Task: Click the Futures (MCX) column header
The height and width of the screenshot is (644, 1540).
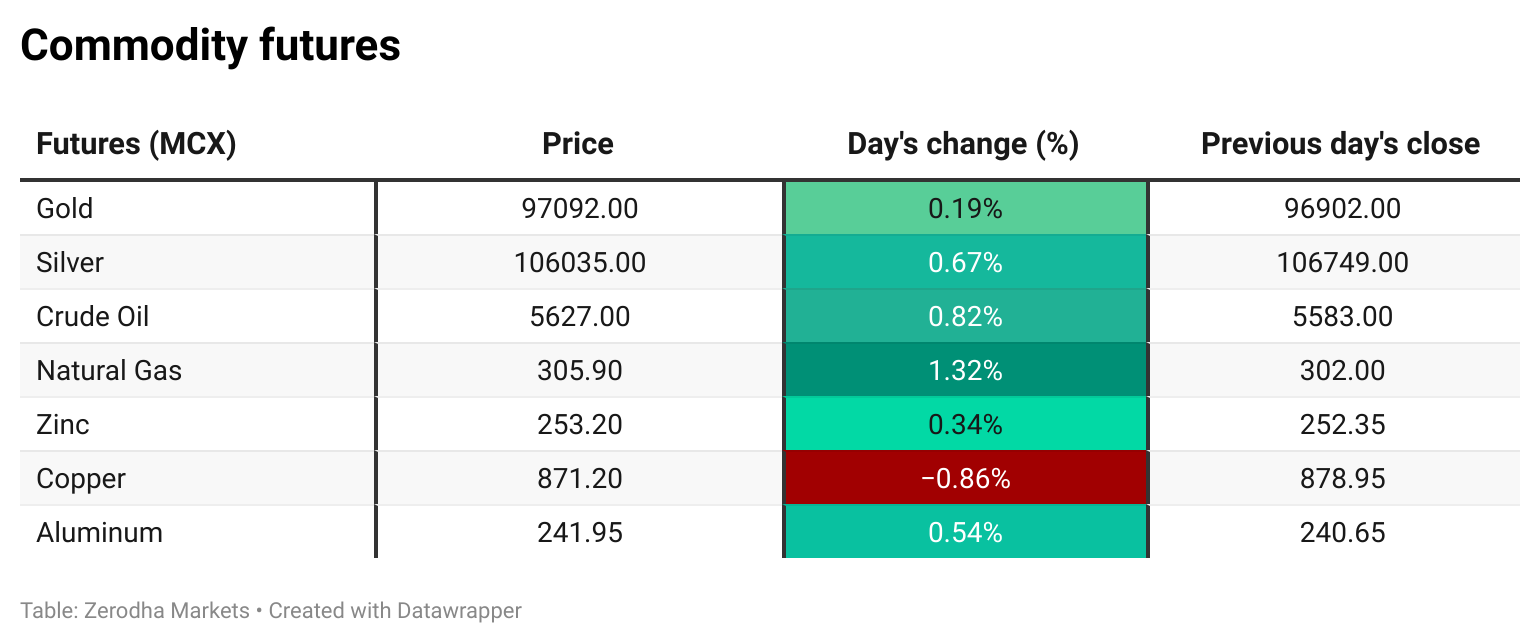Action: pos(136,144)
